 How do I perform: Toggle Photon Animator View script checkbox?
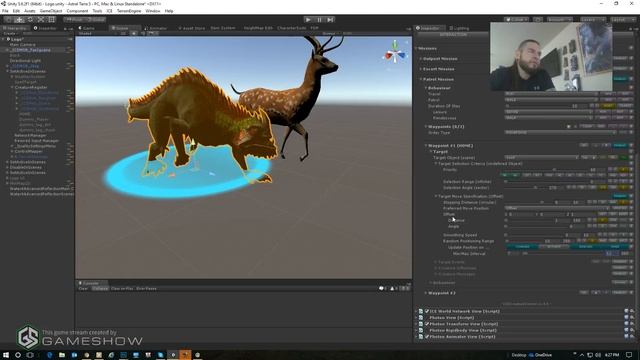click(x=427, y=337)
